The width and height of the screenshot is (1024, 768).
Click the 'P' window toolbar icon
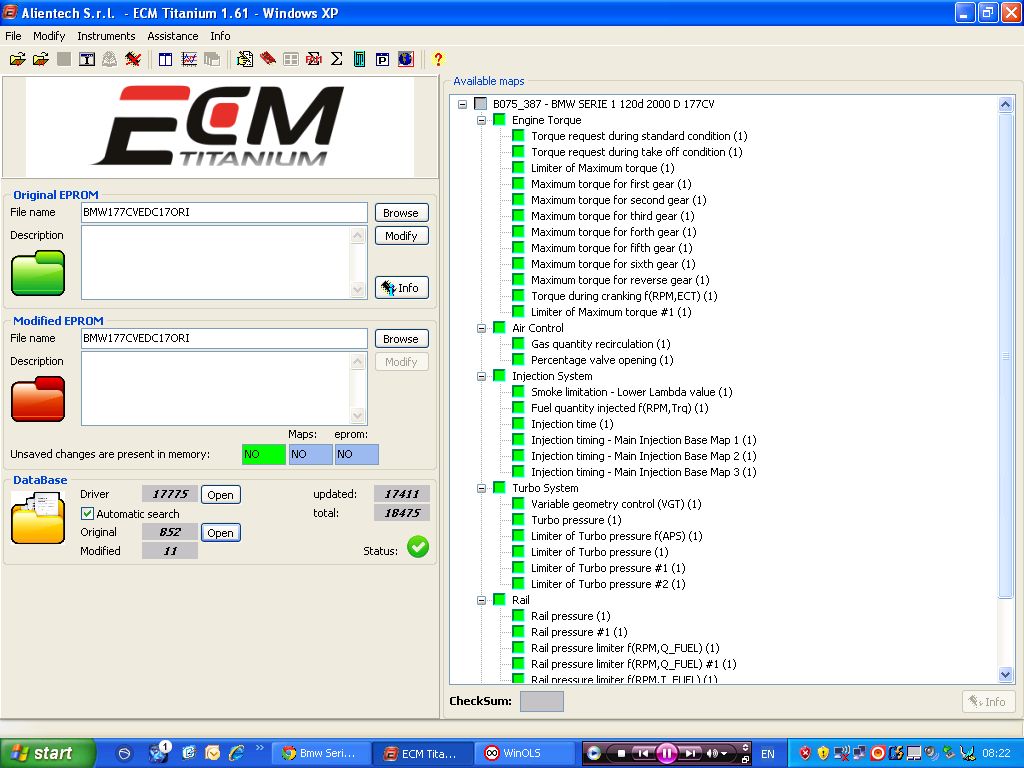(x=383, y=59)
